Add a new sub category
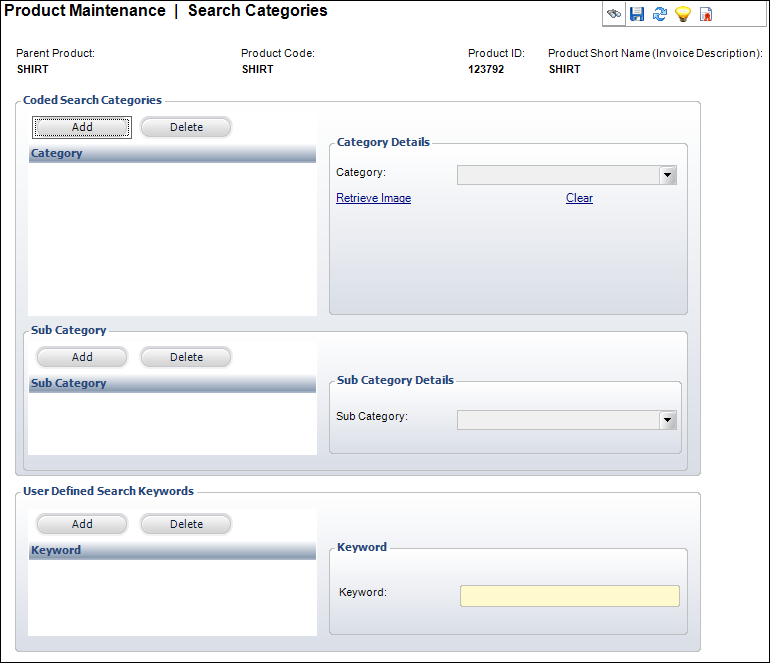Image resolution: width=770 pixels, height=663 pixels. (82, 357)
